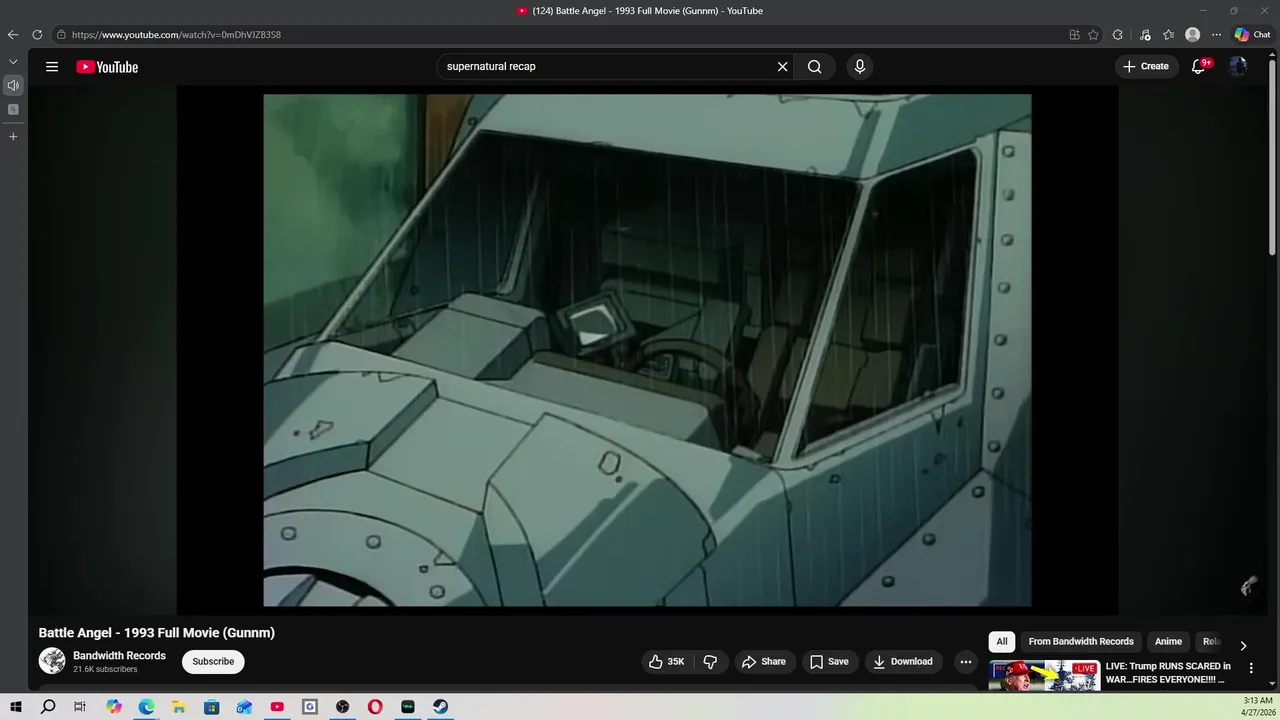Open the Windows Start menu
Screen dimensions: 1280x720
click(16, 707)
